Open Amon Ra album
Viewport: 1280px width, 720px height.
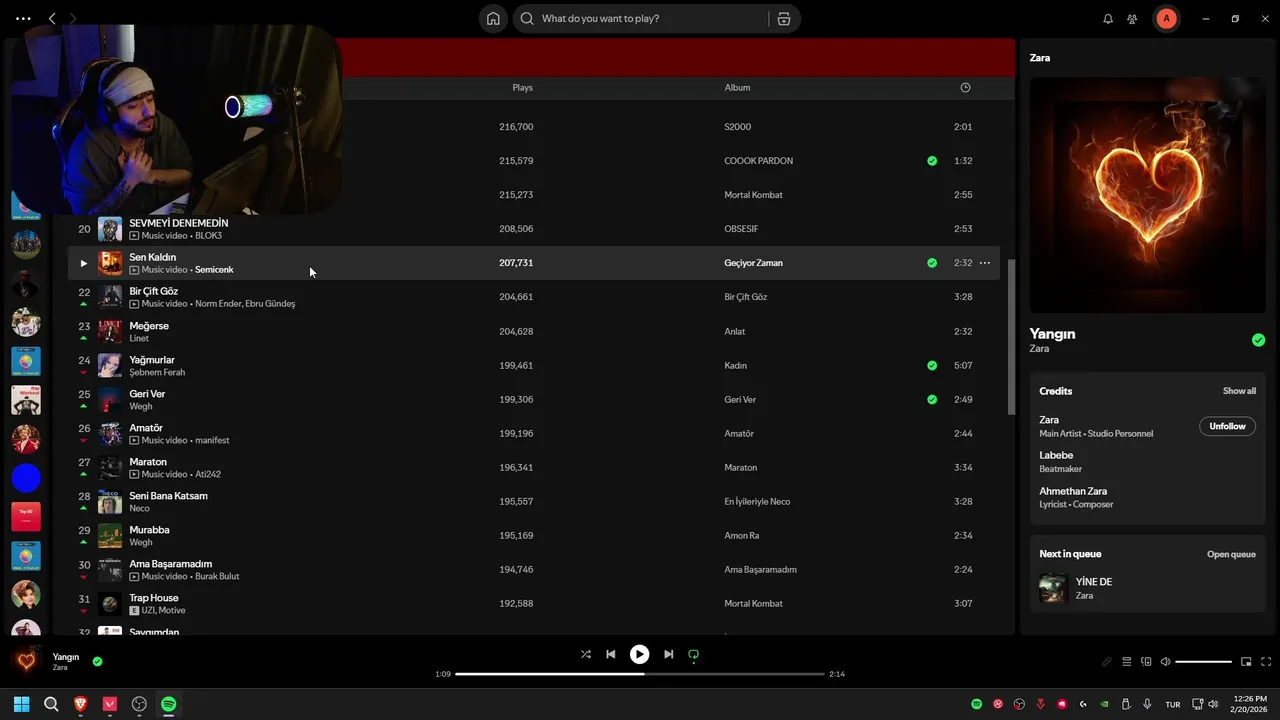pyautogui.click(x=741, y=536)
